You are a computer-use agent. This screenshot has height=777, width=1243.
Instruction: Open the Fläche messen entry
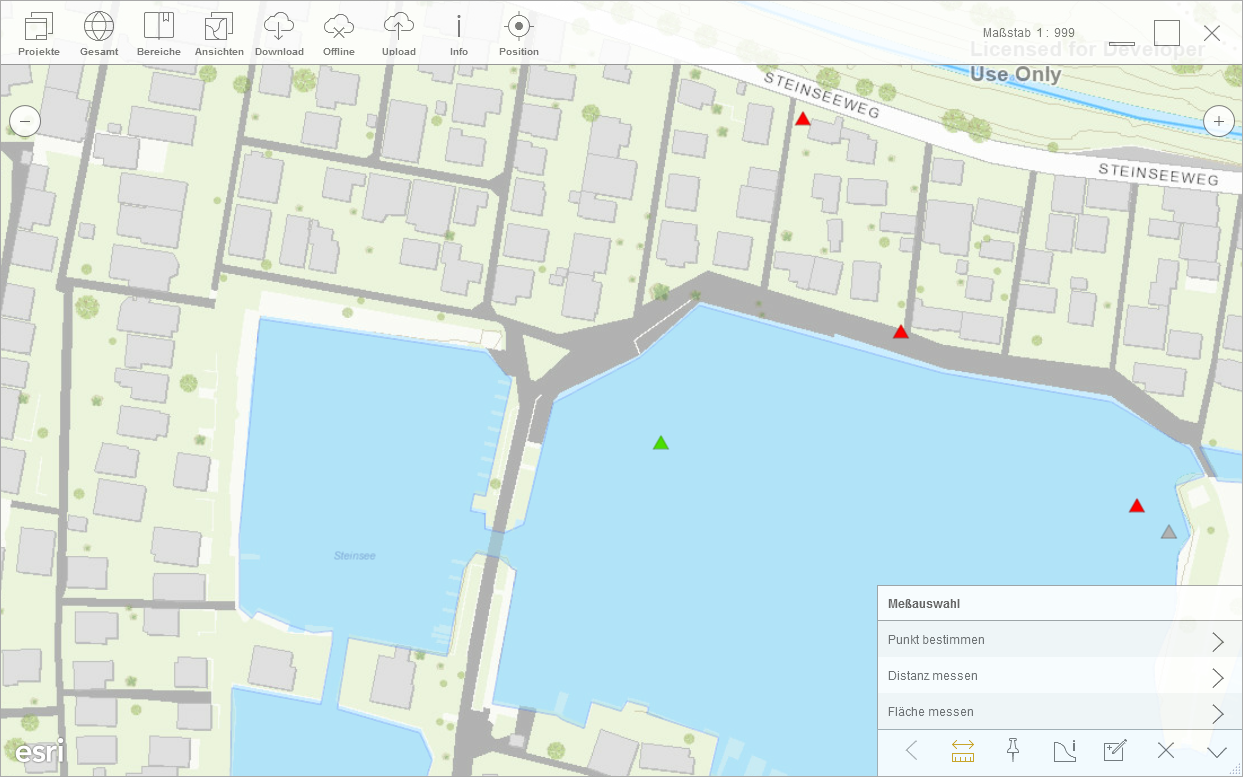pos(1057,712)
